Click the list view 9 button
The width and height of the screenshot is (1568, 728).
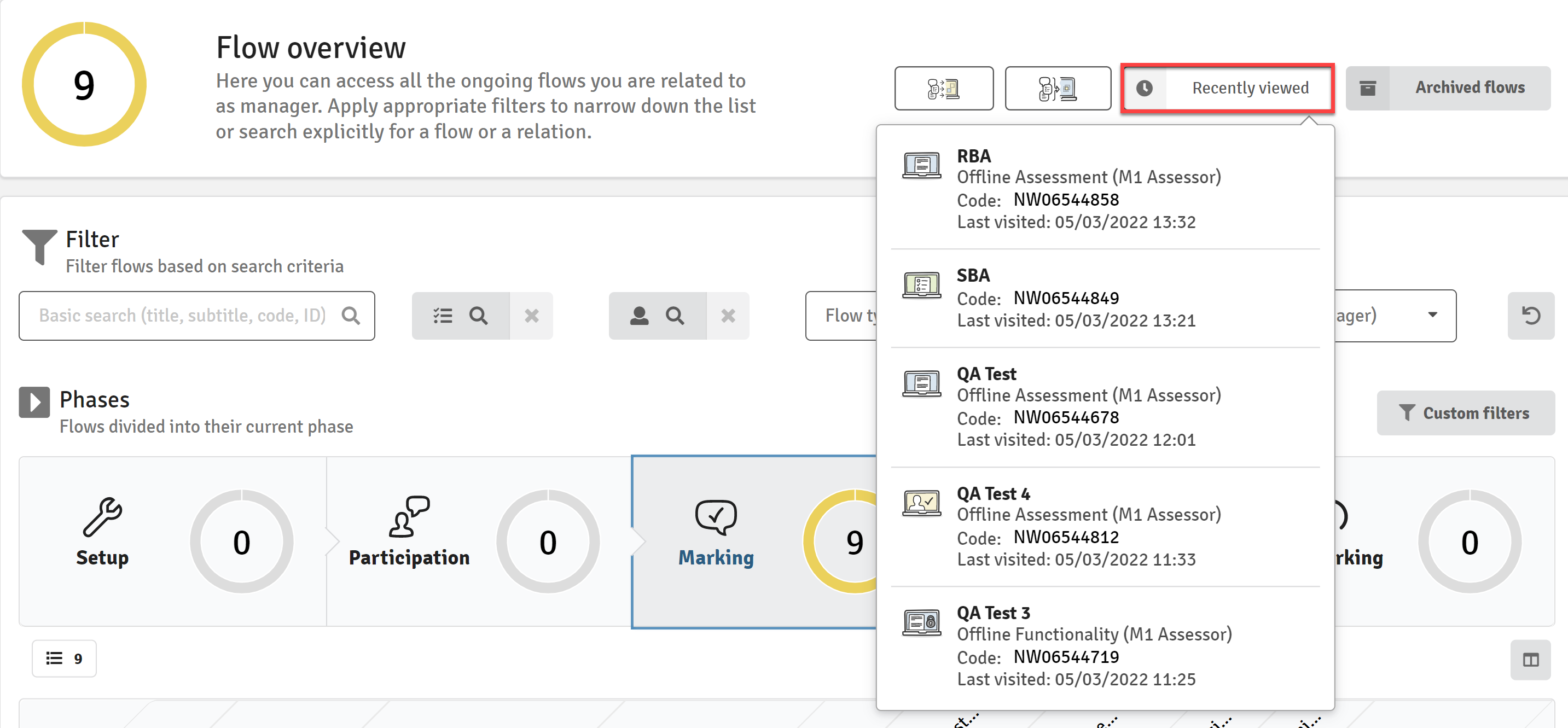[64, 658]
